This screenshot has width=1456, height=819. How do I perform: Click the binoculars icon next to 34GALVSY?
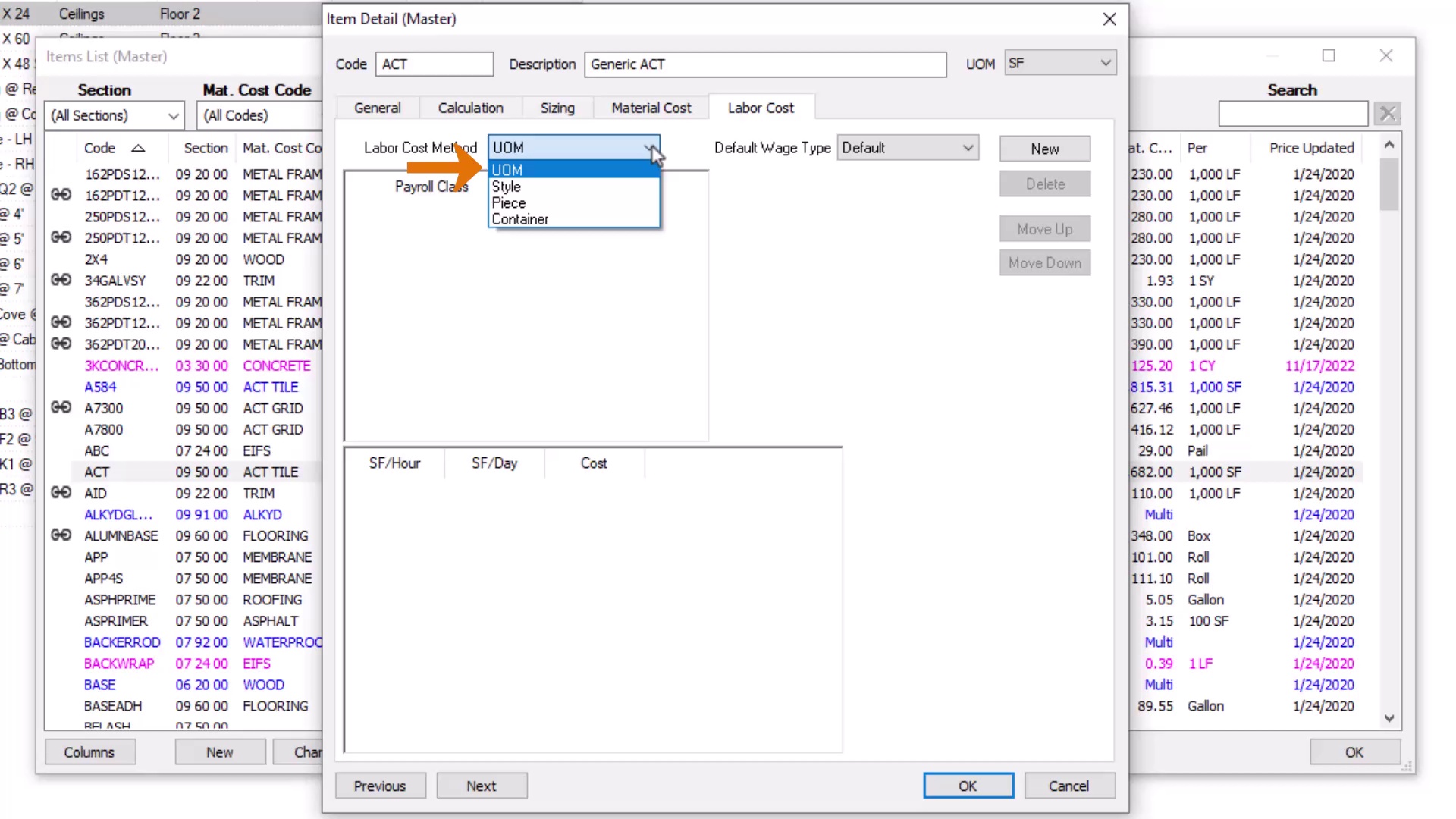coord(61,280)
